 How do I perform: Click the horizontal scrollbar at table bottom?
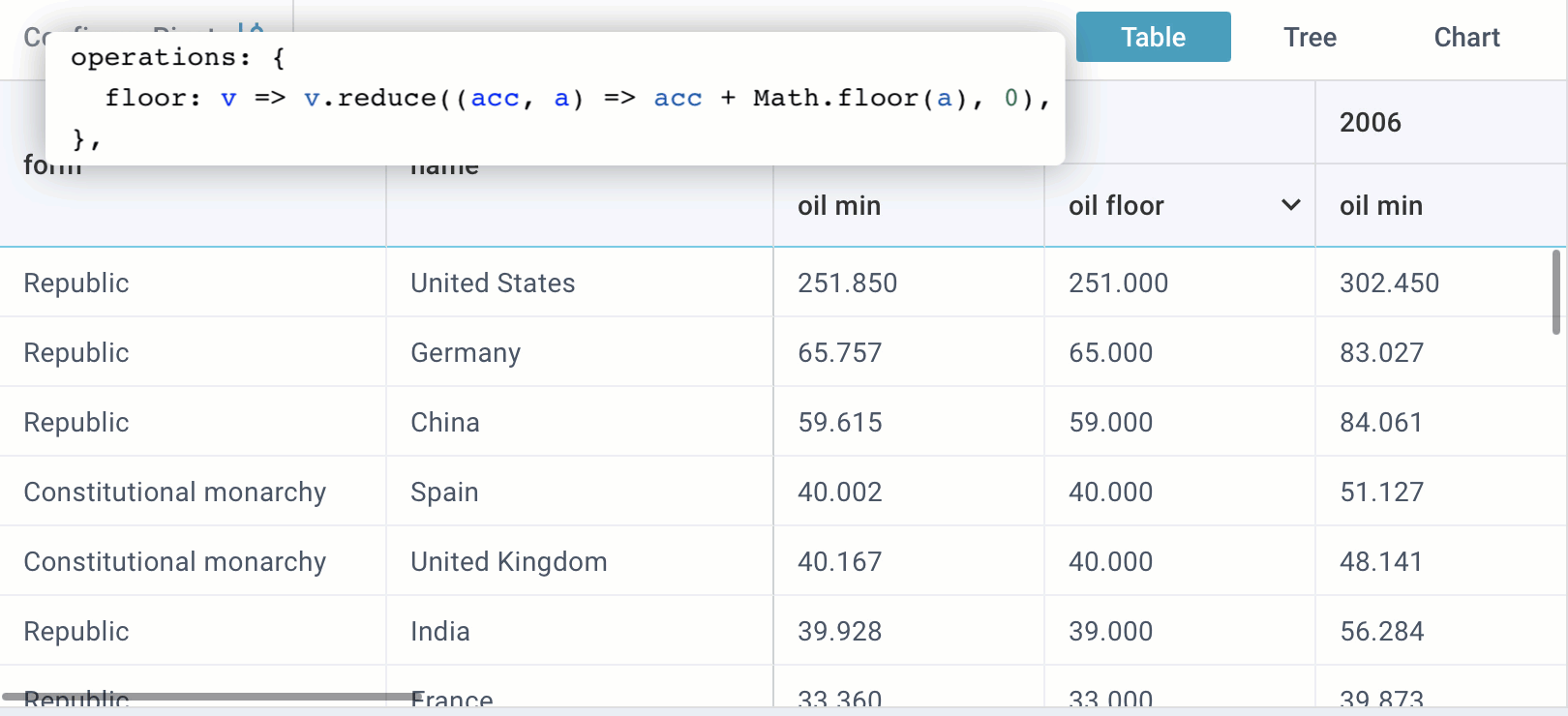(x=208, y=696)
